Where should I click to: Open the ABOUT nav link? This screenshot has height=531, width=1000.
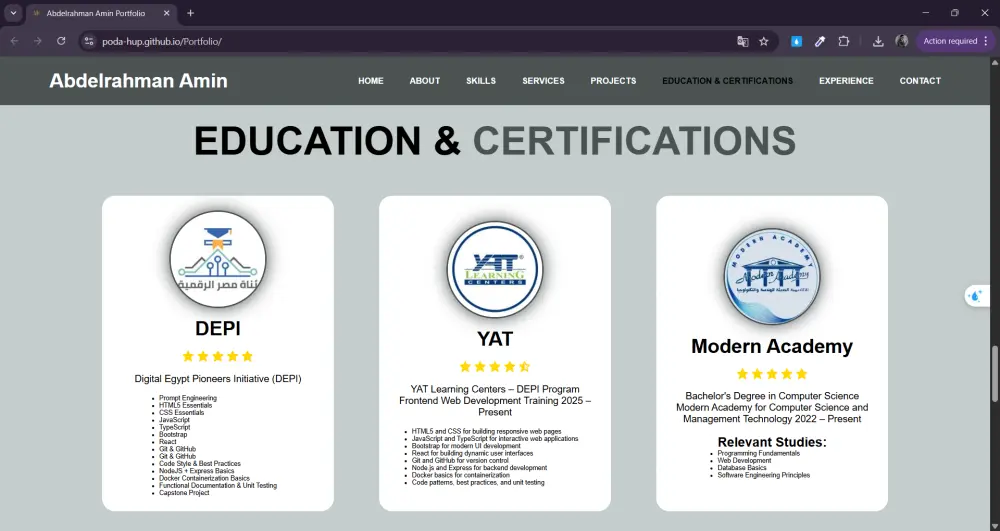point(425,81)
